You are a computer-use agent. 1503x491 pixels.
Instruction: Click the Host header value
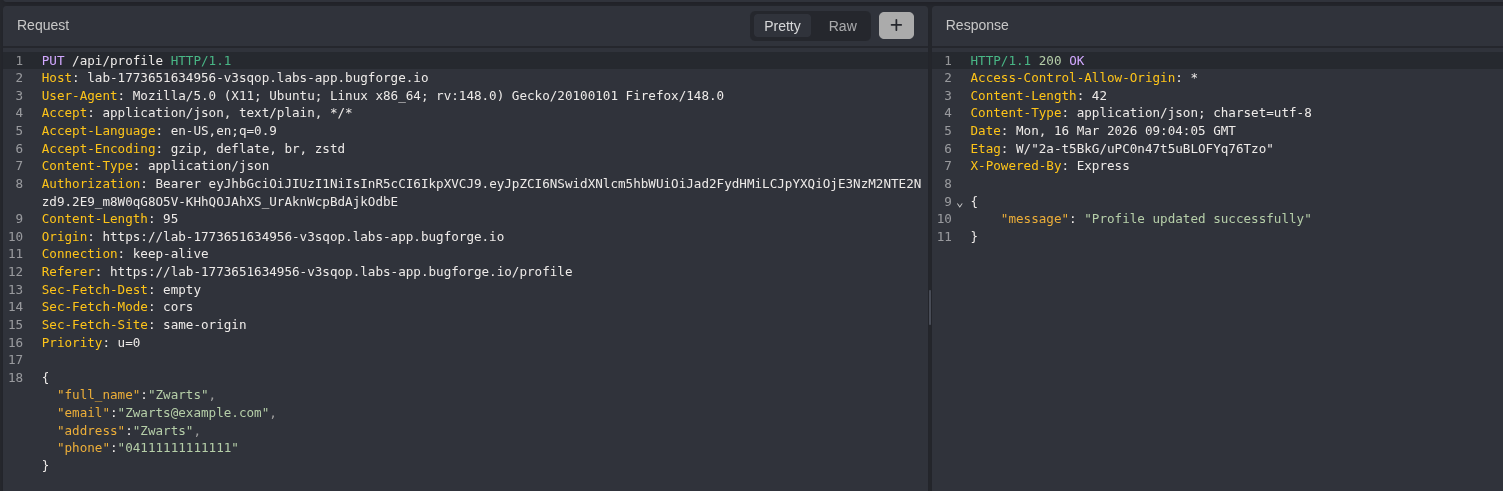tap(257, 78)
